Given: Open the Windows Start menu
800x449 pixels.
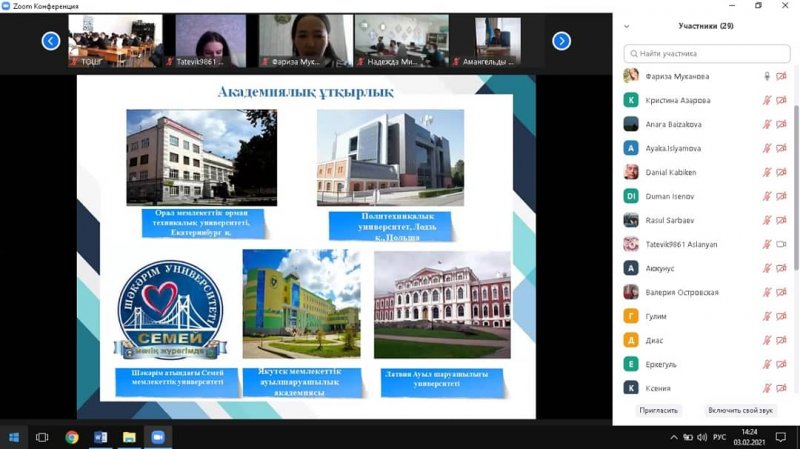Looking at the screenshot, I should coord(14,437).
